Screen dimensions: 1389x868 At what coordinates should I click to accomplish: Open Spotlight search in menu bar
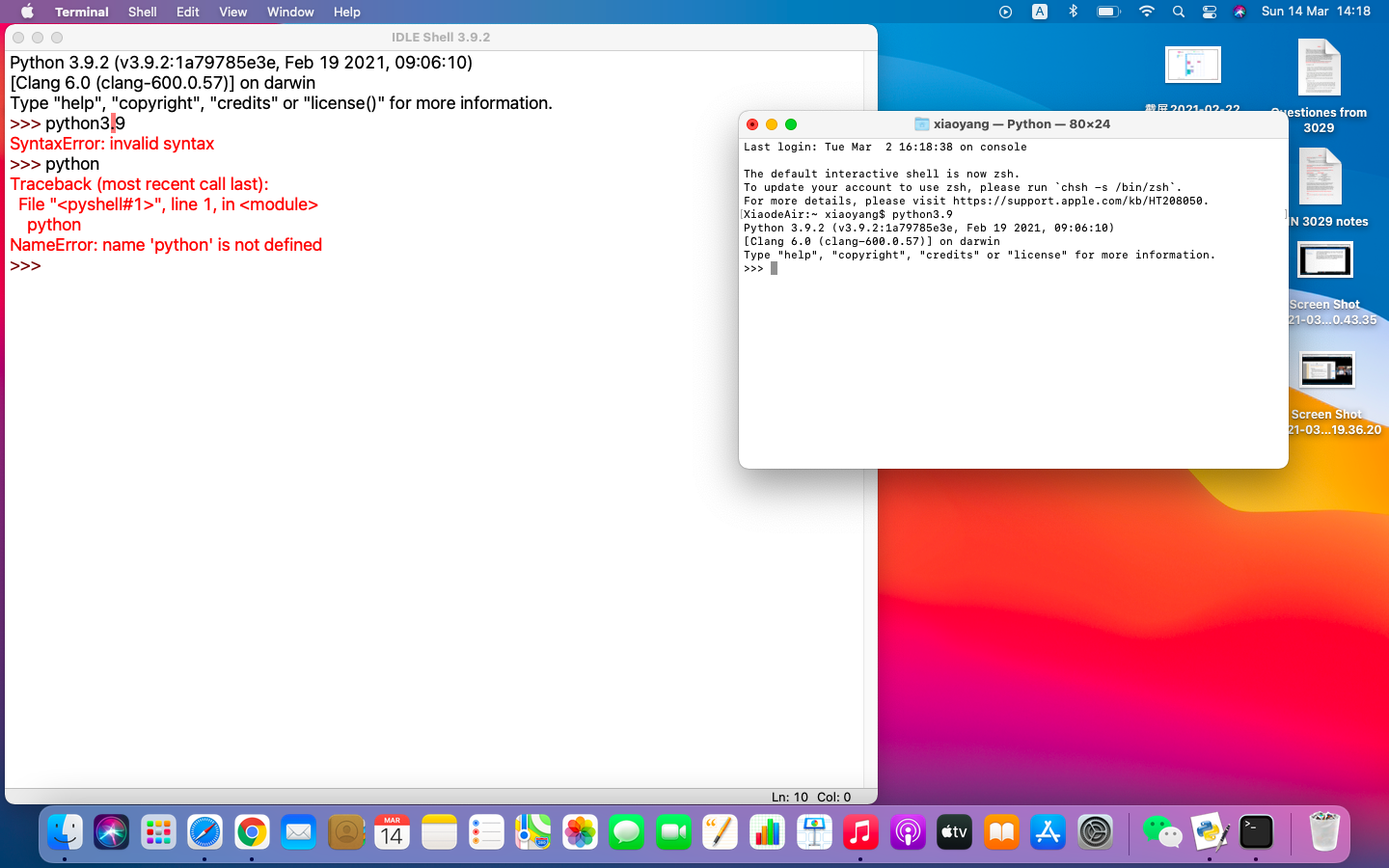click(x=1178, y=12)
